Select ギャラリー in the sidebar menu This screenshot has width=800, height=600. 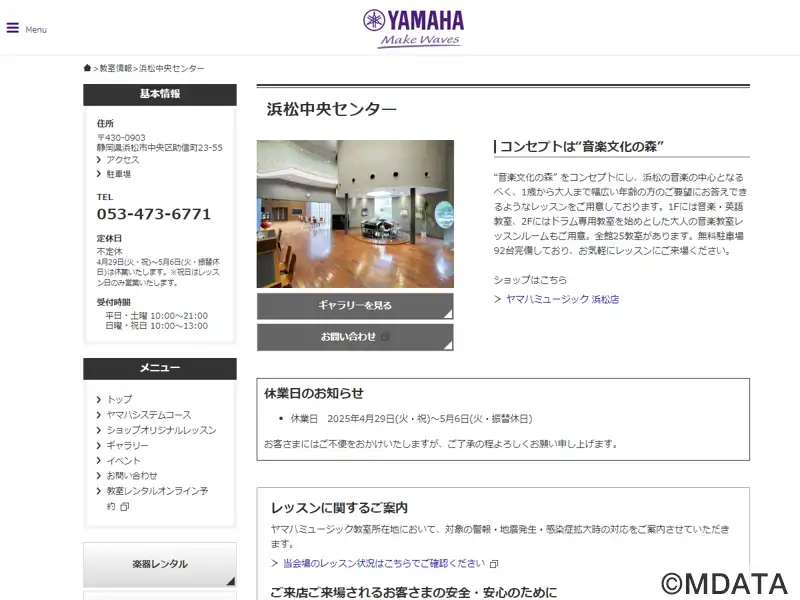click(128, 445)
